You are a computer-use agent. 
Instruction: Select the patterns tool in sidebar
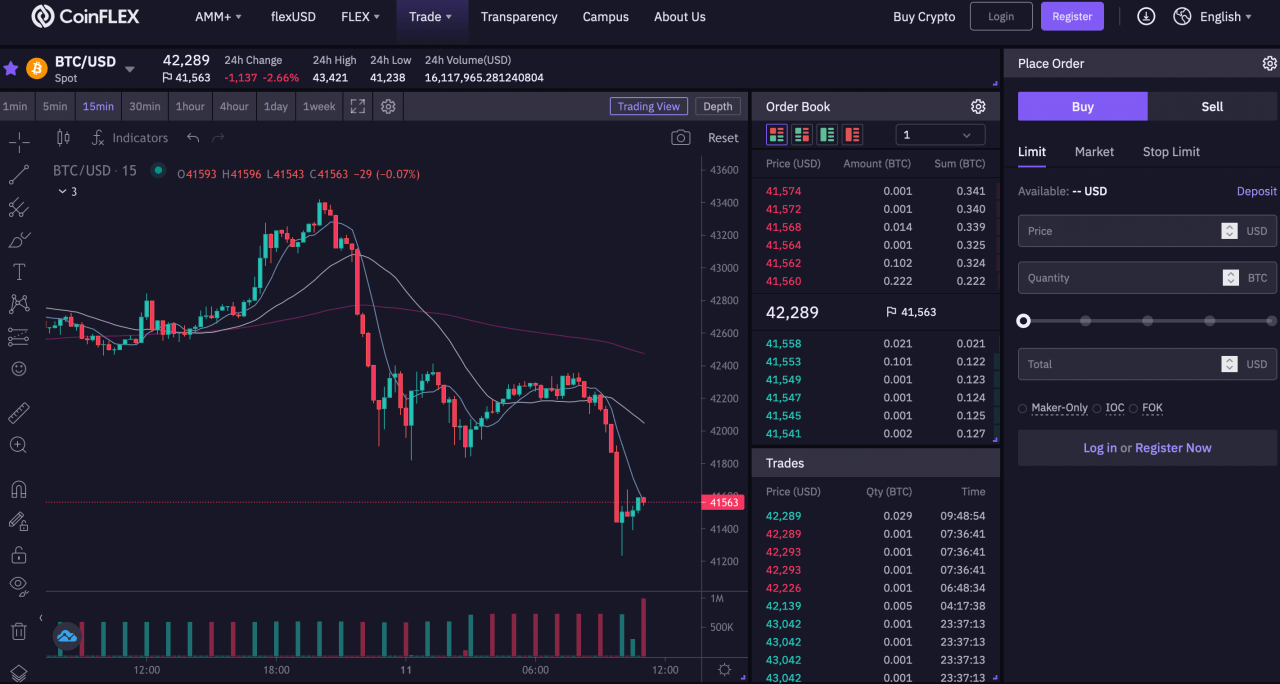coord(18,304)
